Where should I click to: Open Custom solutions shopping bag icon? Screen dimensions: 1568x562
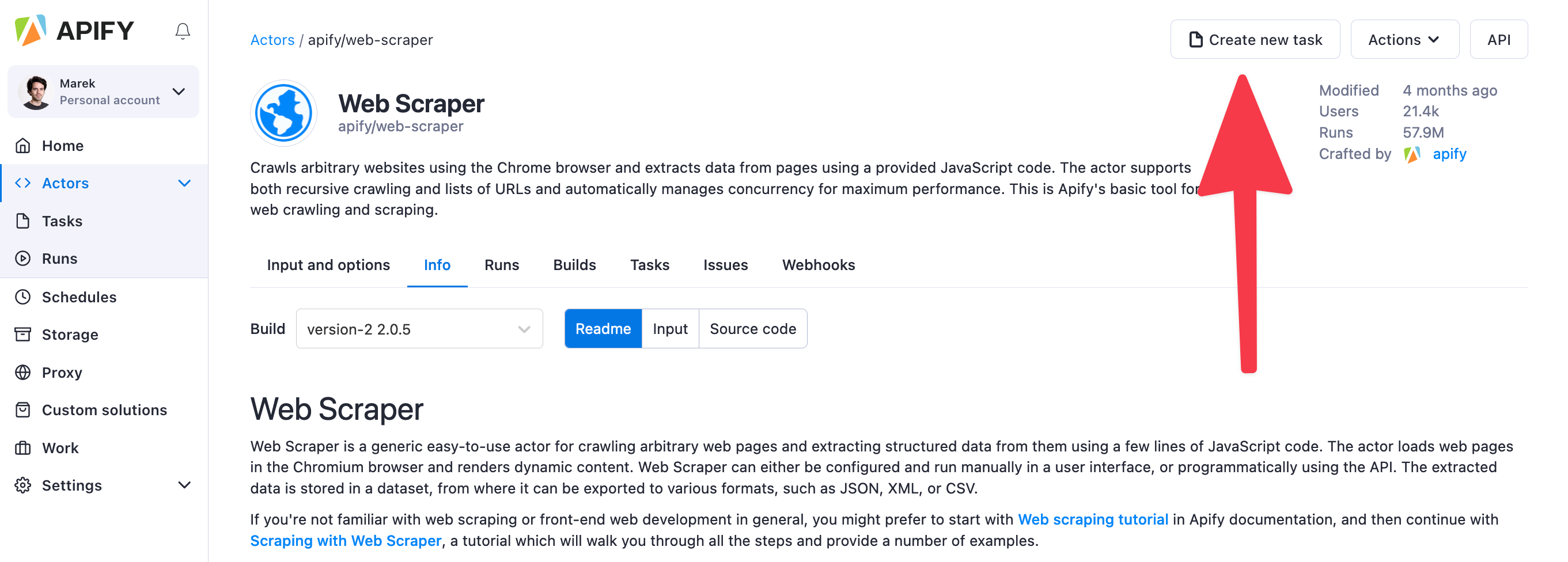(23, 410)
